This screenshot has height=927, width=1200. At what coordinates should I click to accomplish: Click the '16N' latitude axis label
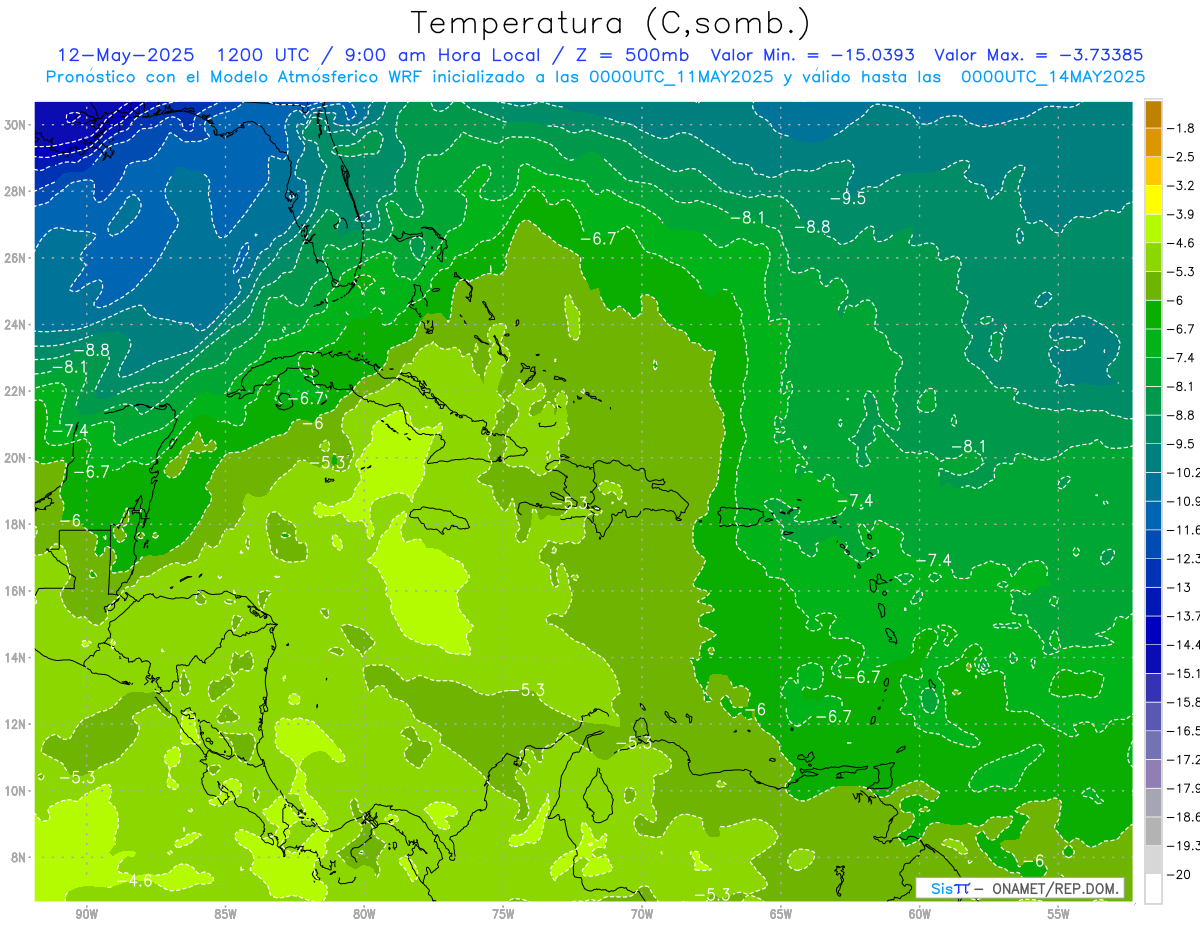point(15,591)
